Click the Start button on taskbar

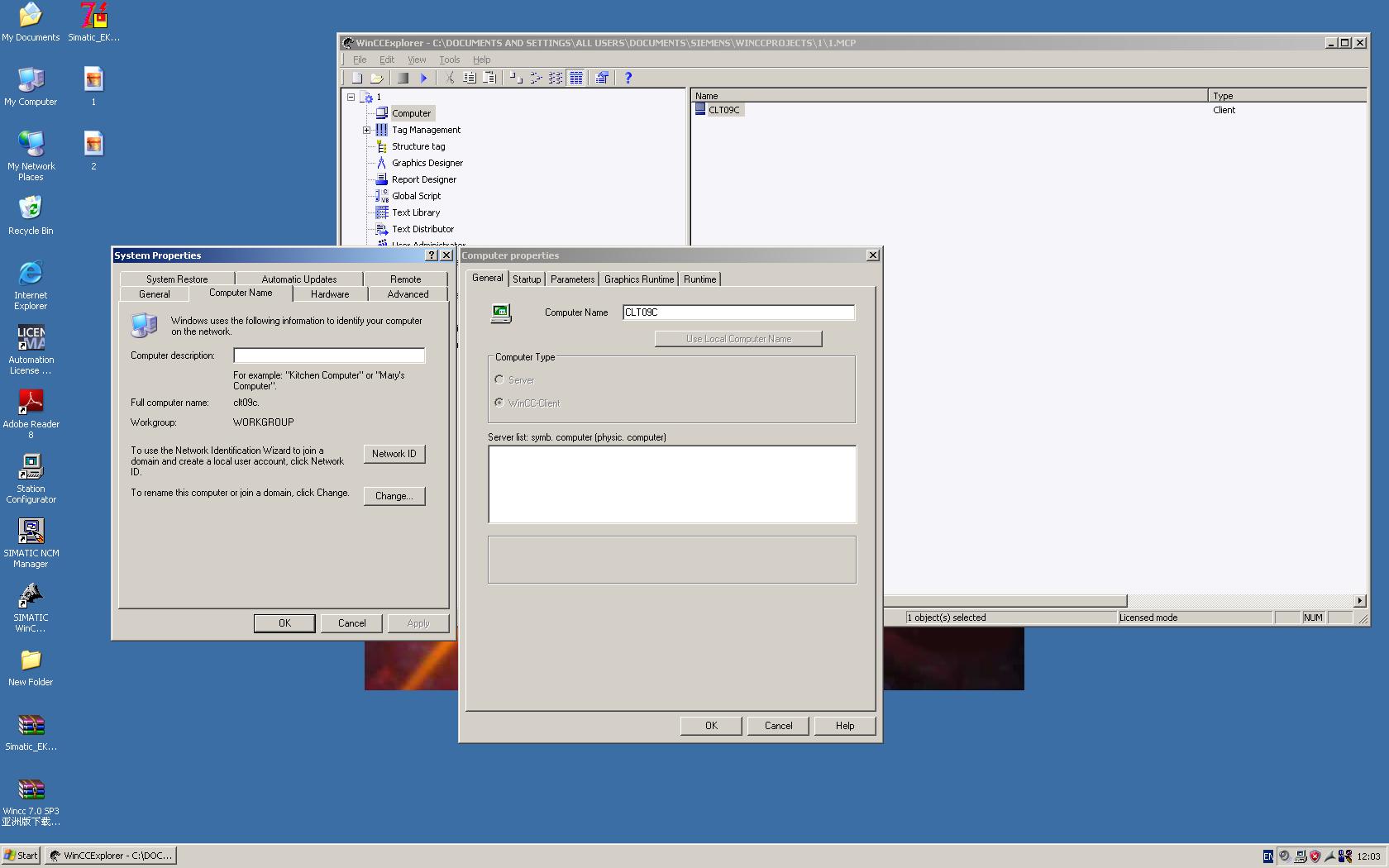click(21, 856)
